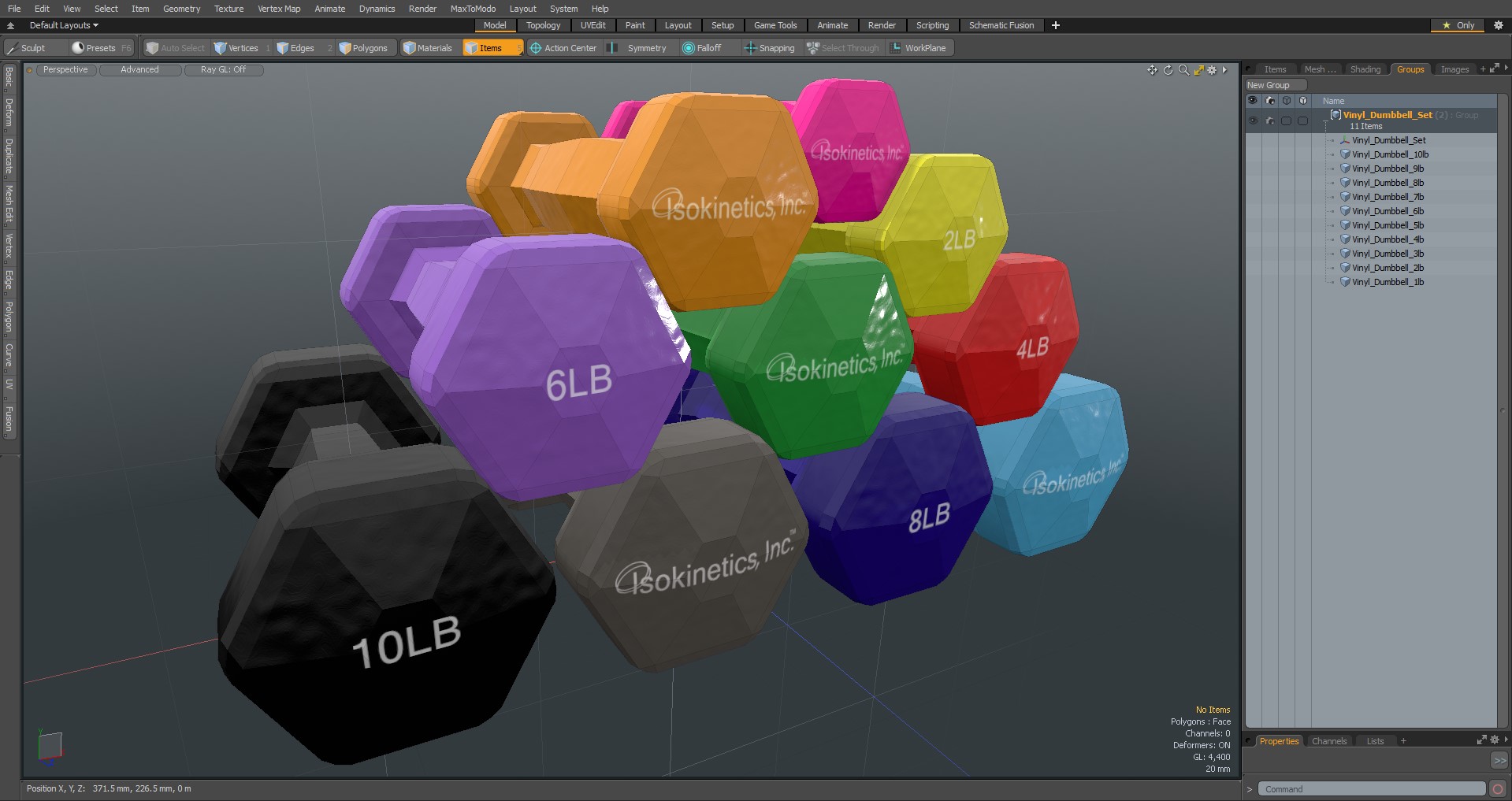Image resolution: width=1512 pixels, height=801 pixels.
Task: Open the Perspective view type dropdown
Action: click(65, 70)
